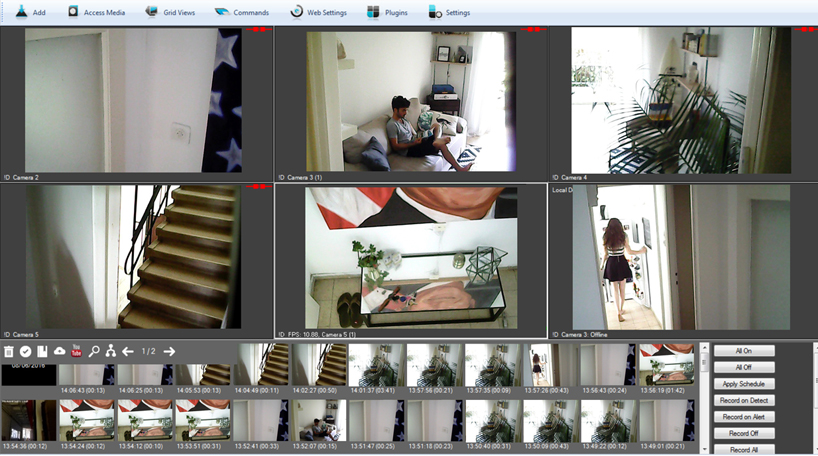Open the Grid Views menu
The width and height of the screenshot is (818, 456).
170,12
